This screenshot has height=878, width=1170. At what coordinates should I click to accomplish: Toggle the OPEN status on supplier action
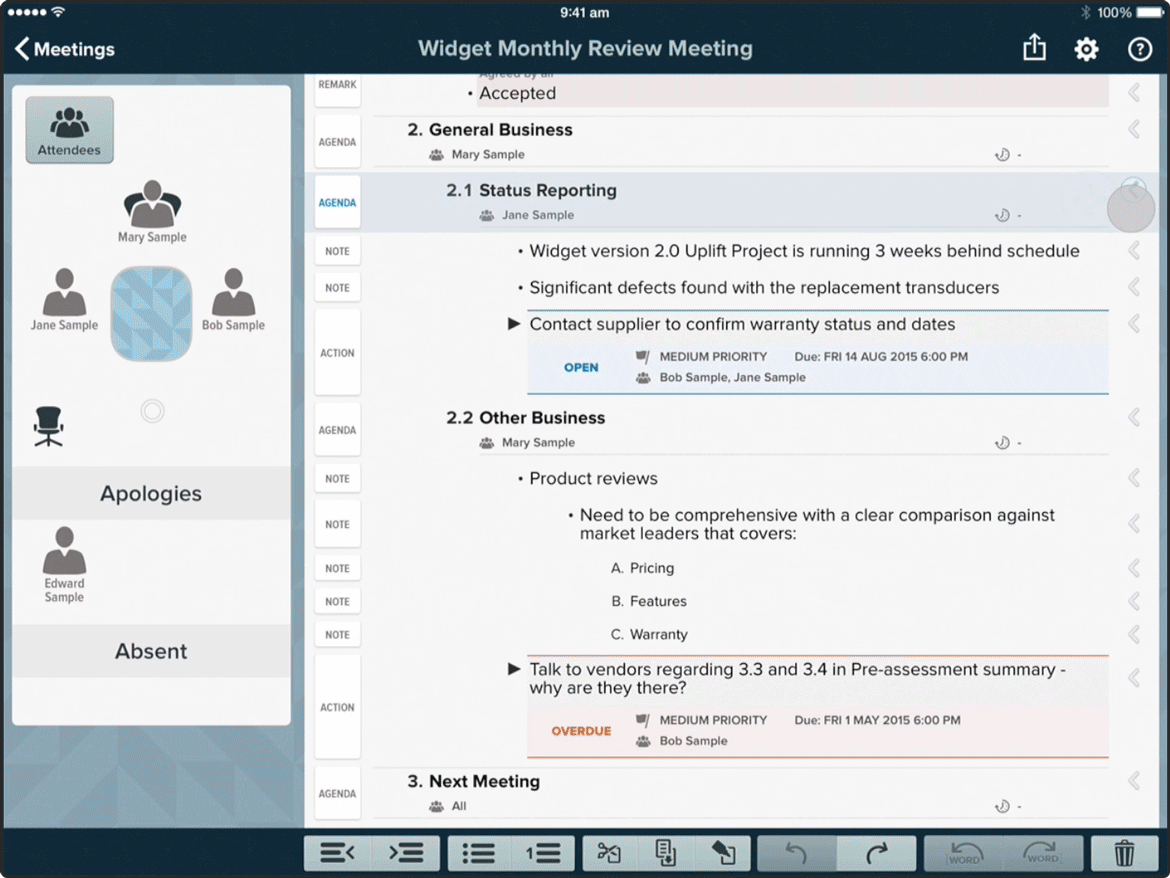click(x=581, y=367)
